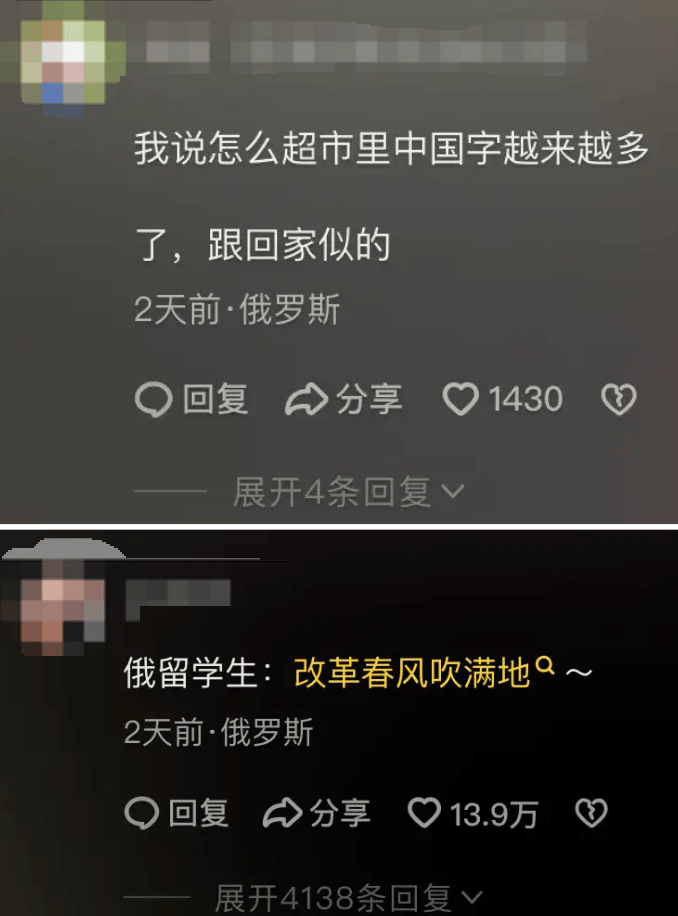Tap the 回复 label on first comment
This screenshot has width=678, height=916.
(215, 400)
